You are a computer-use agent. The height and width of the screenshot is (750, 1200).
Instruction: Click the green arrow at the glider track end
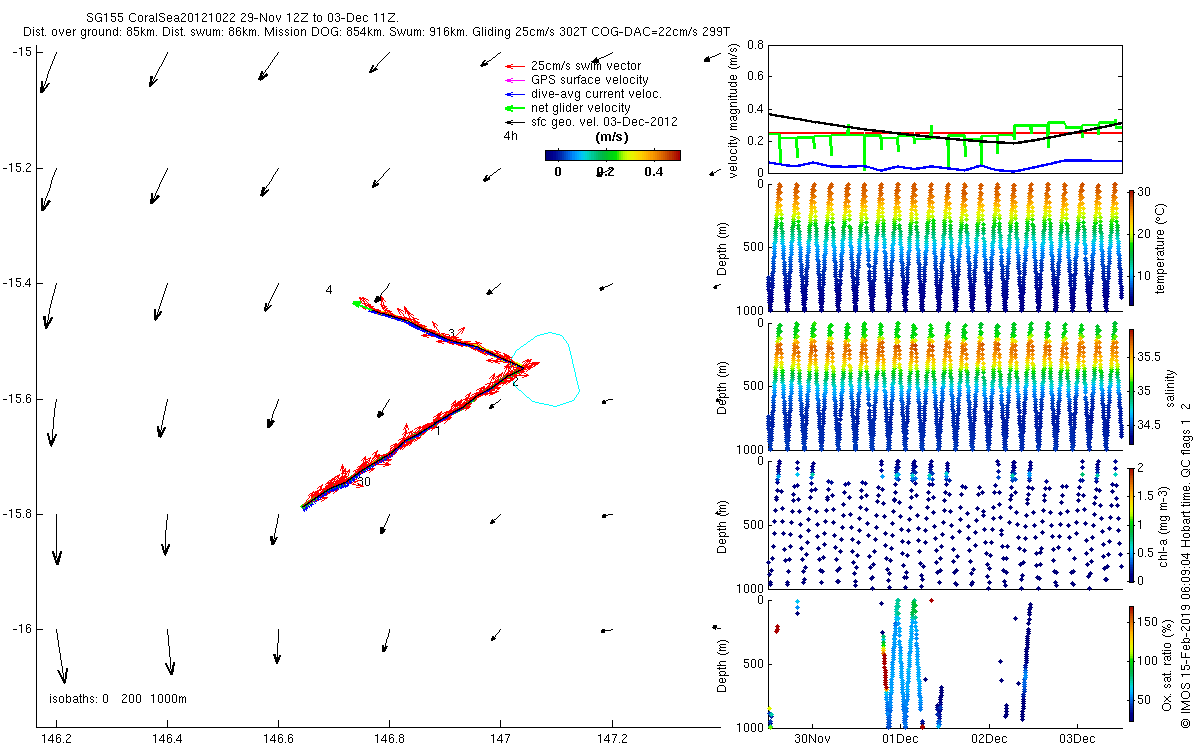point(361,304)
